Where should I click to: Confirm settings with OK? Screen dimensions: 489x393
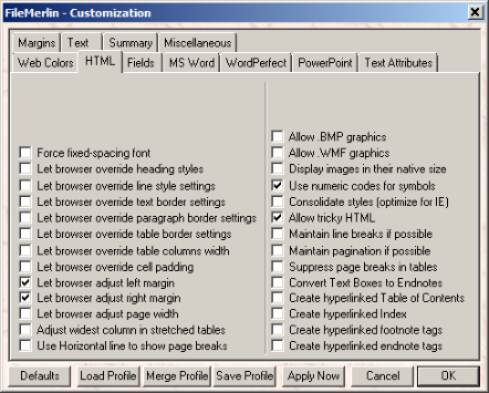click(448, 376)
